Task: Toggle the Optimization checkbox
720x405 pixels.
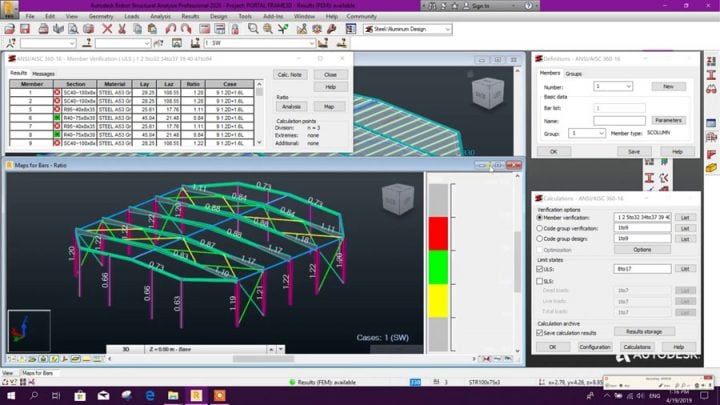Action: point(540,250)
